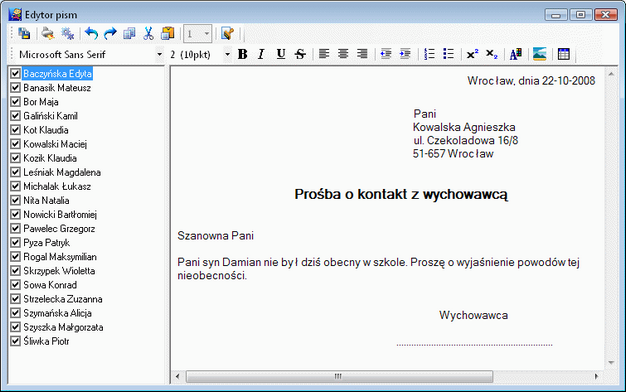Click the Szanowna Pani greeting line
This screenshot has height=392, width=626.
click(x=216, y=236)
